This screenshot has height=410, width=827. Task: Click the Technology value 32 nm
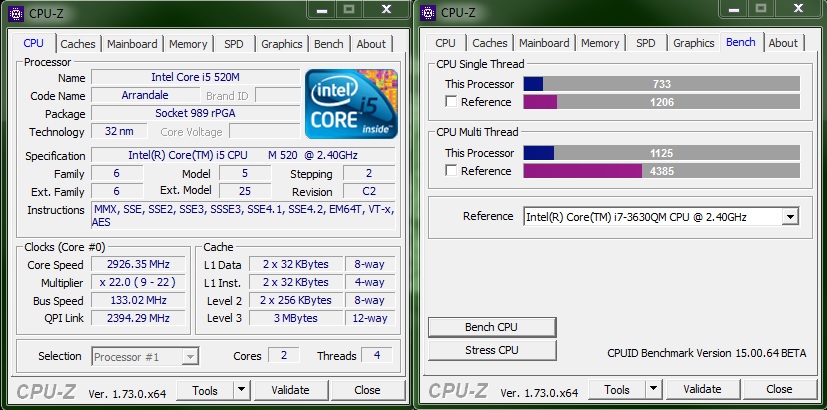[119, 131]
